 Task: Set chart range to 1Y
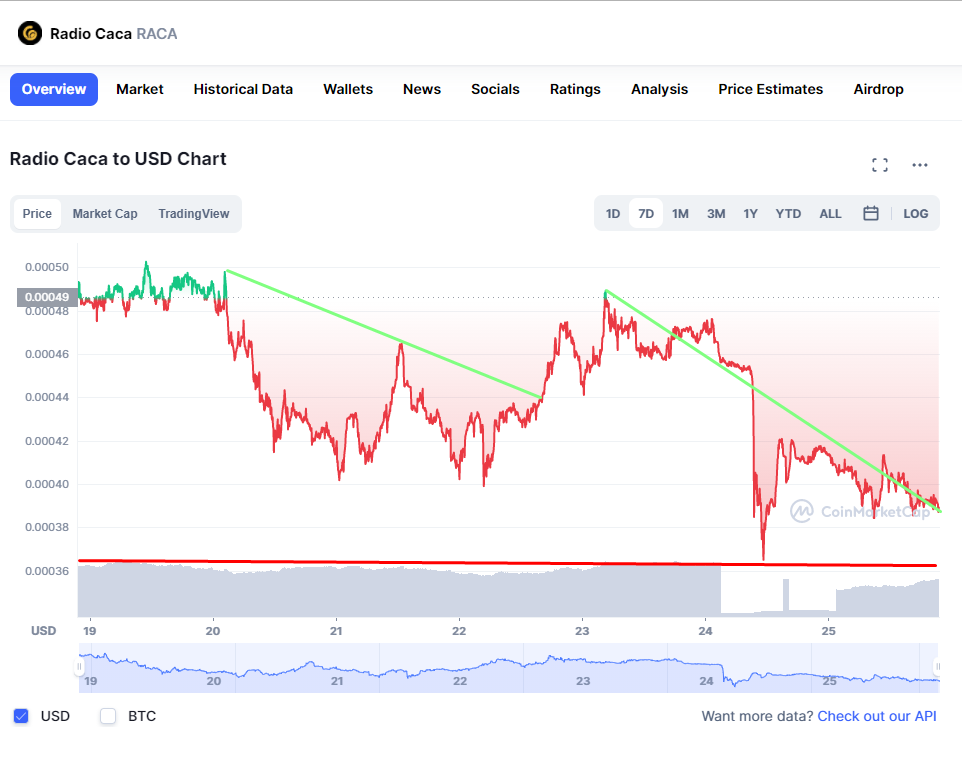tap(750, 213)
